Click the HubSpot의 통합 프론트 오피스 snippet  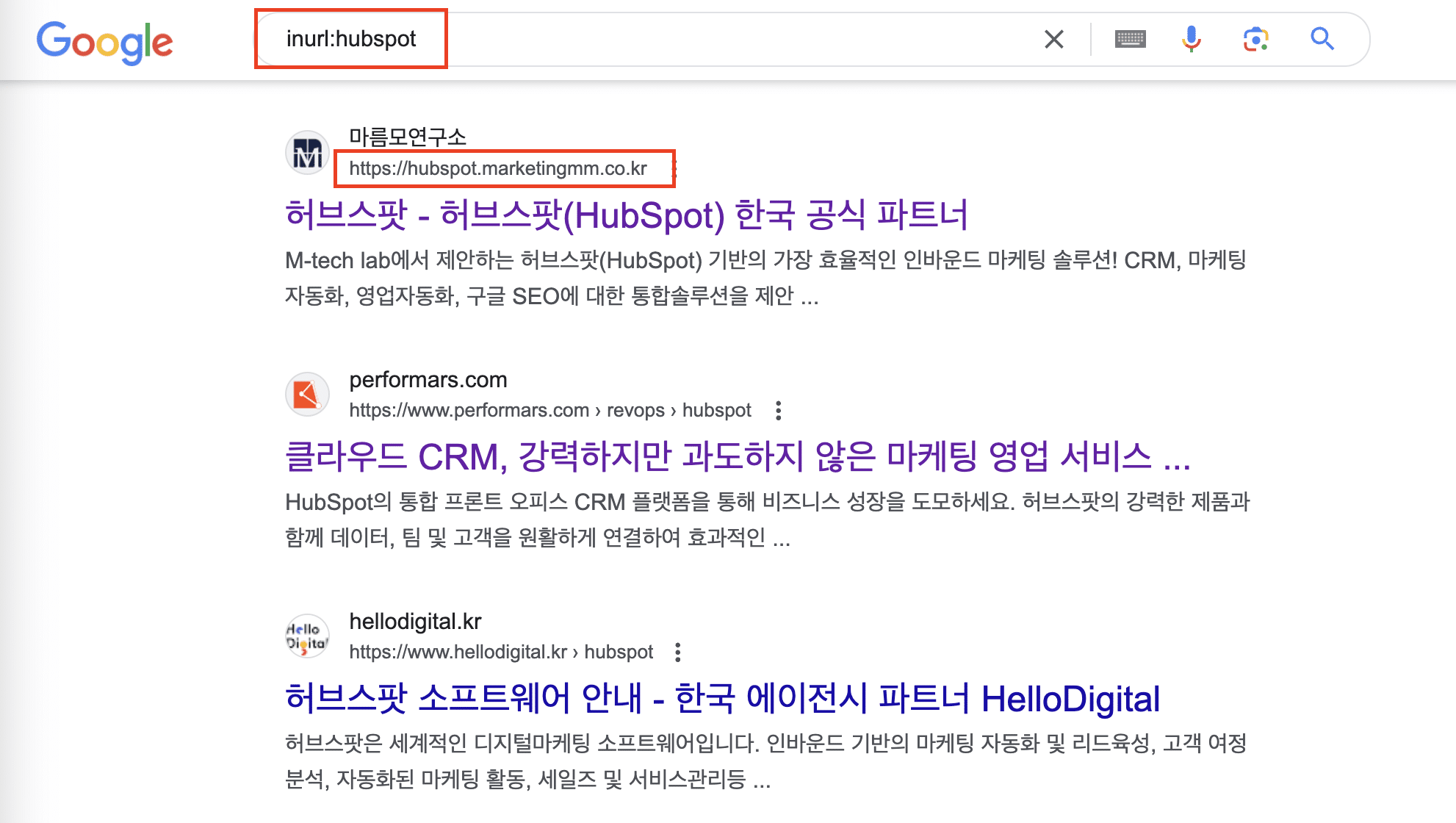[x=768, y=520]
